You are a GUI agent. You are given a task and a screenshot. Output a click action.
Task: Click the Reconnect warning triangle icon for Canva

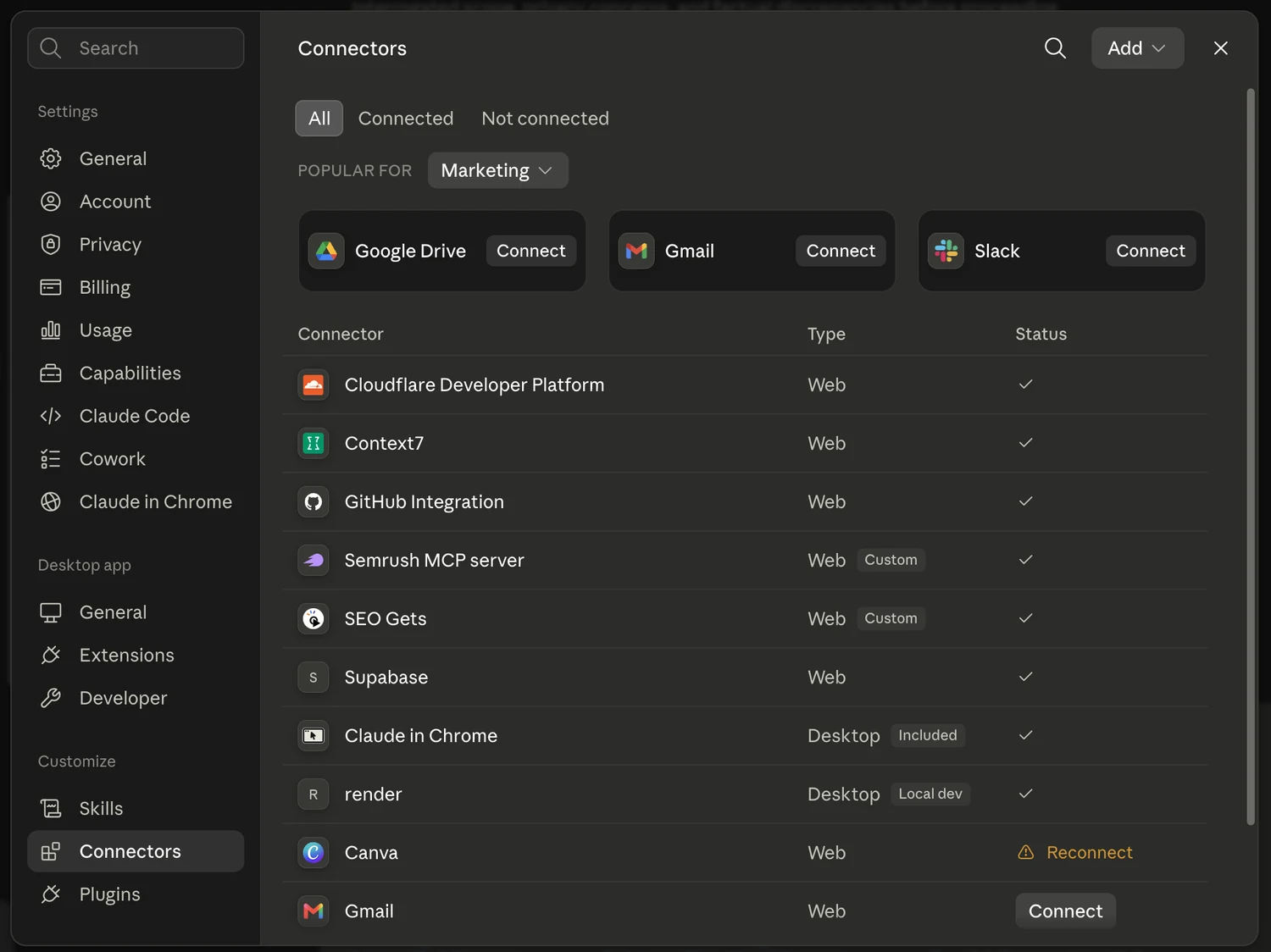click(x=1025, y=852)
